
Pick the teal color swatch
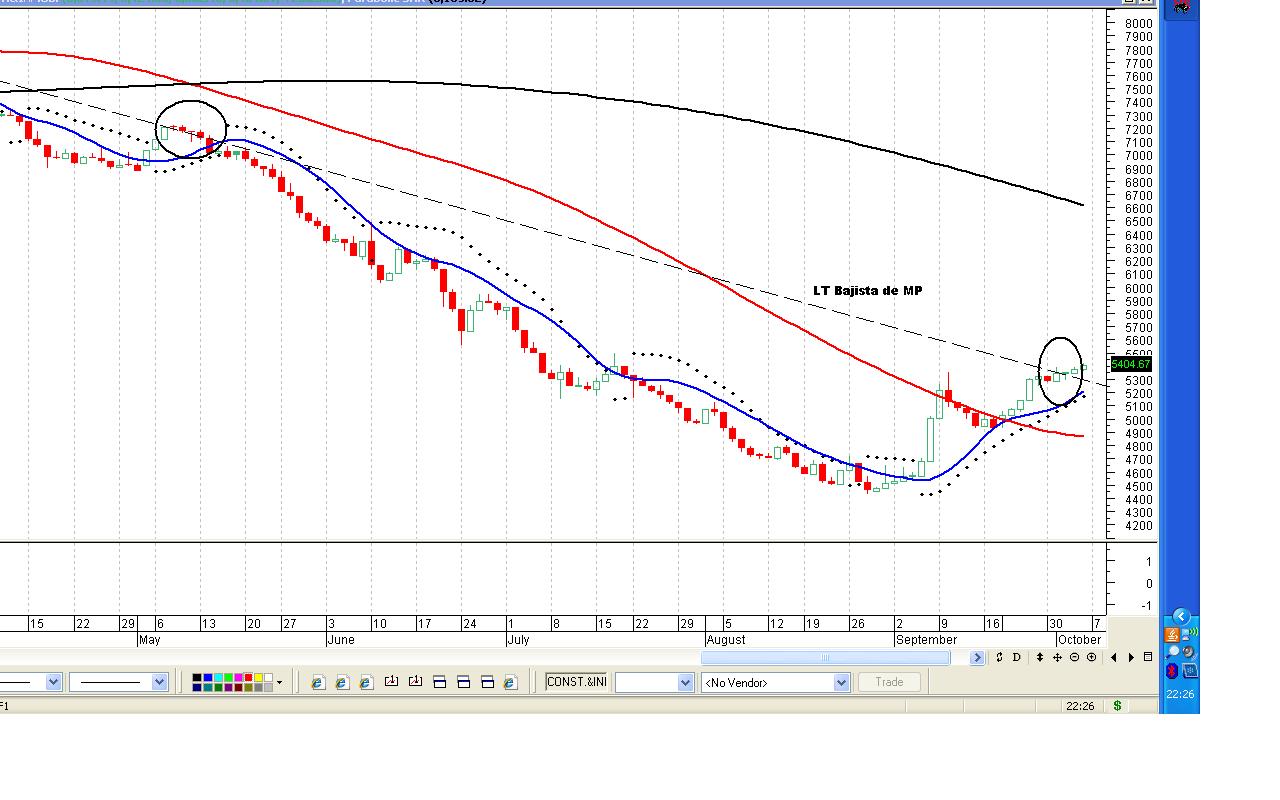tap(207, 687)
